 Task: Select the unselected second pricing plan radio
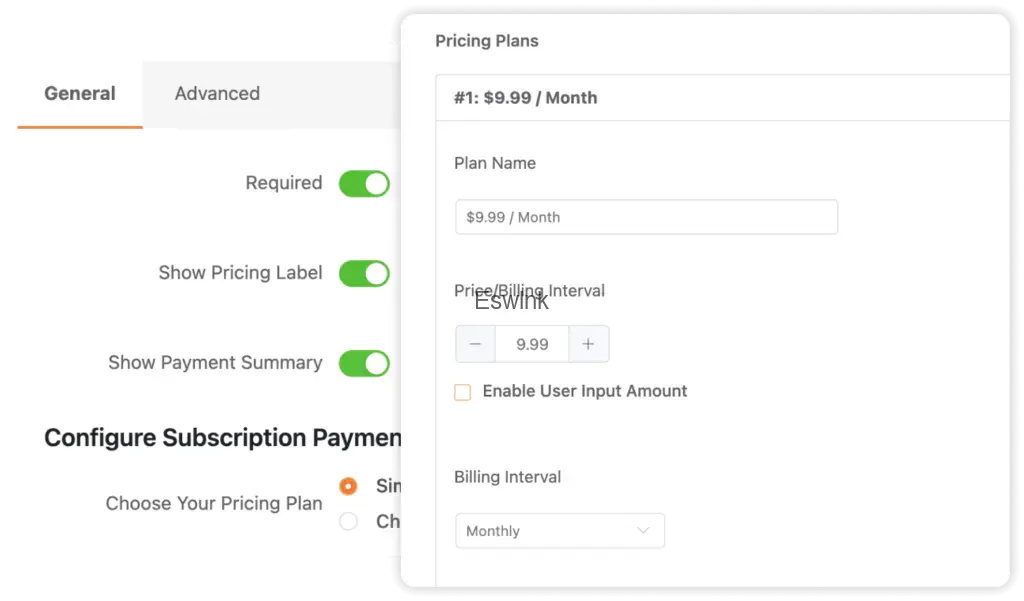(x=348, y=521)
